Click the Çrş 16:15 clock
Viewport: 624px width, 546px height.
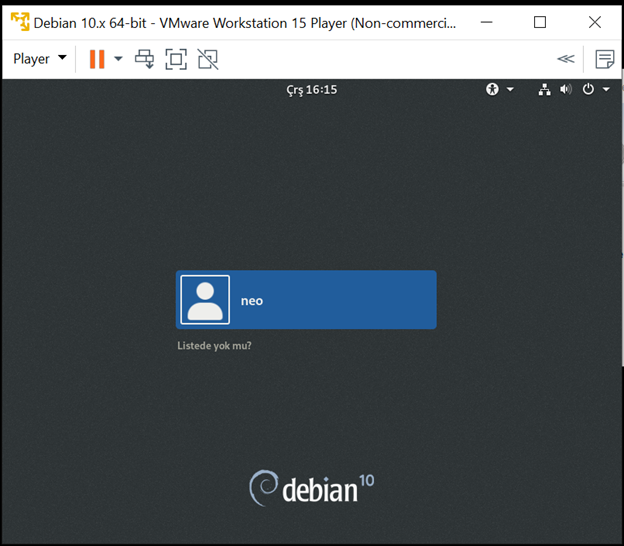312,90
